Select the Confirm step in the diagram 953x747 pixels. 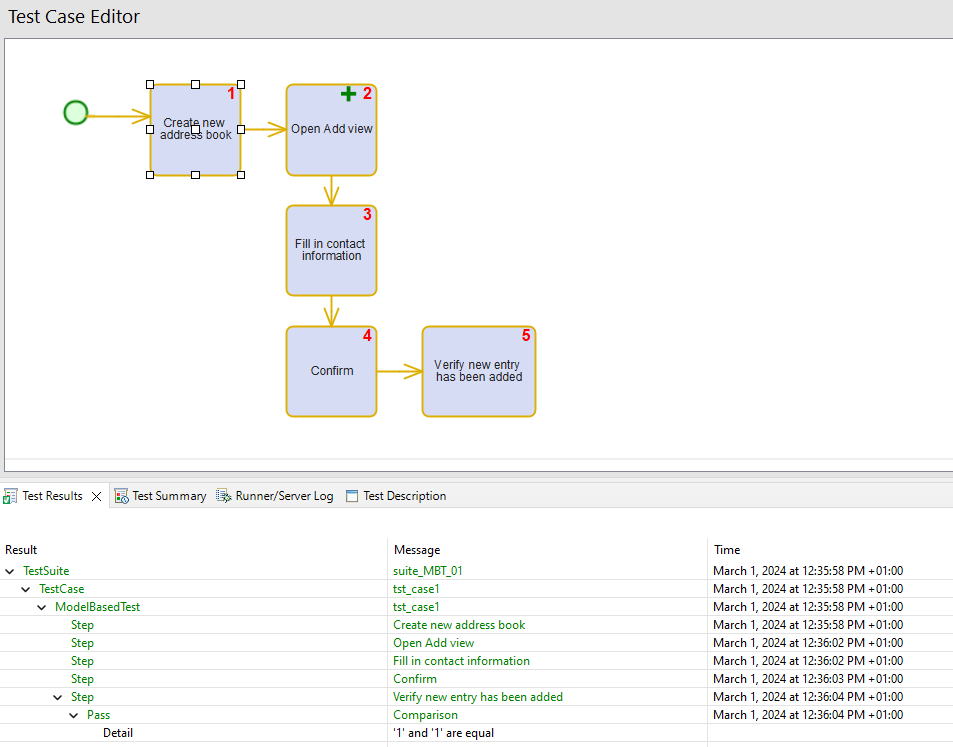click(331, 371)
